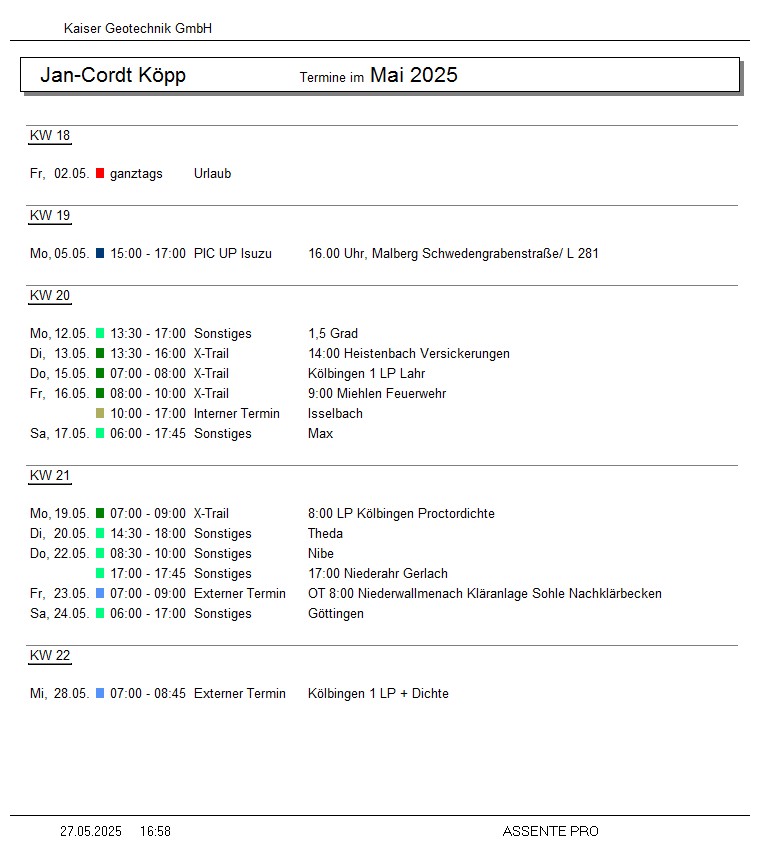Select the KW 22 week header
The height and width of the screenshot is (855, 780).
[50, 656]
